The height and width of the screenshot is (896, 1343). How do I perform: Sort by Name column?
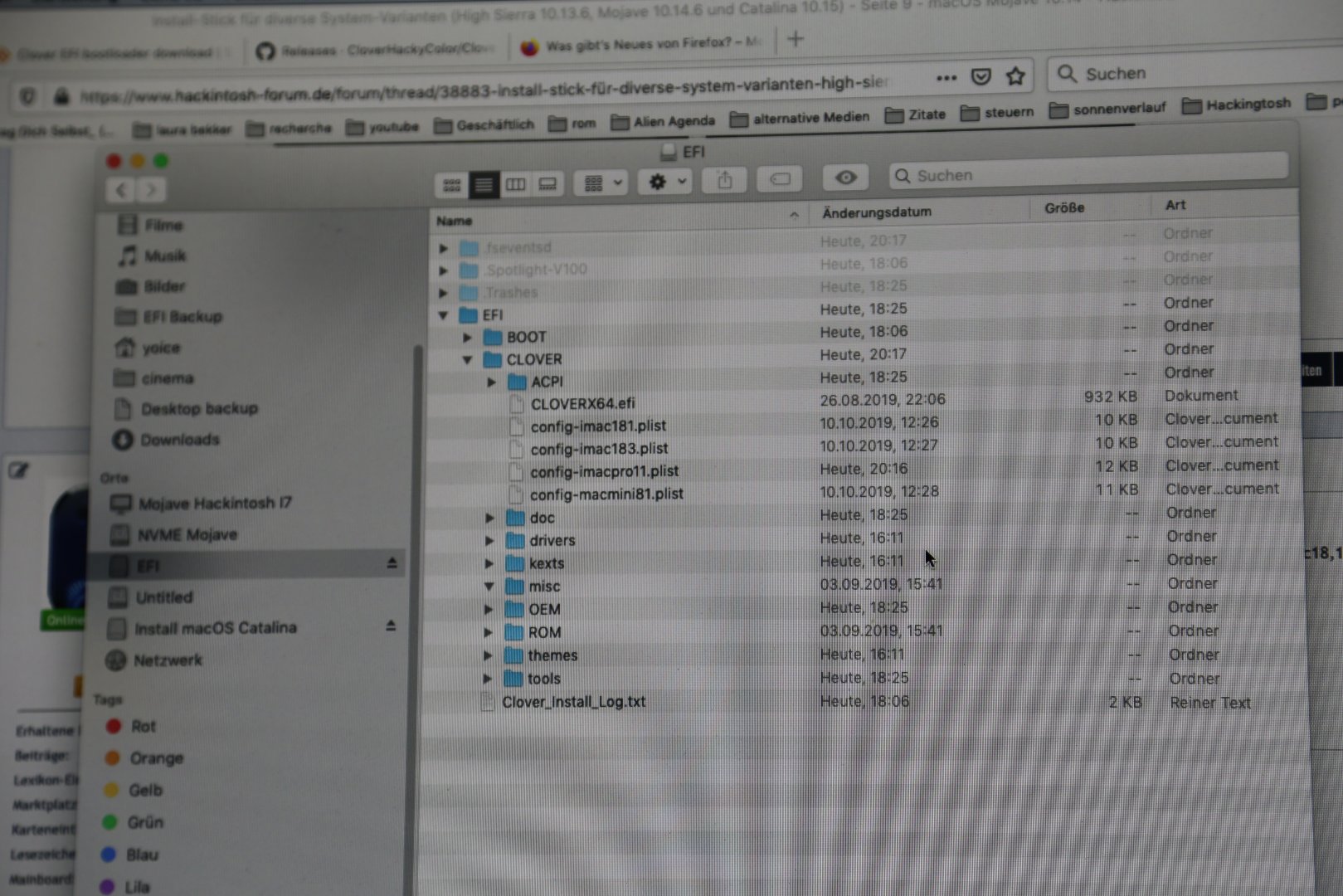point(618,219)
